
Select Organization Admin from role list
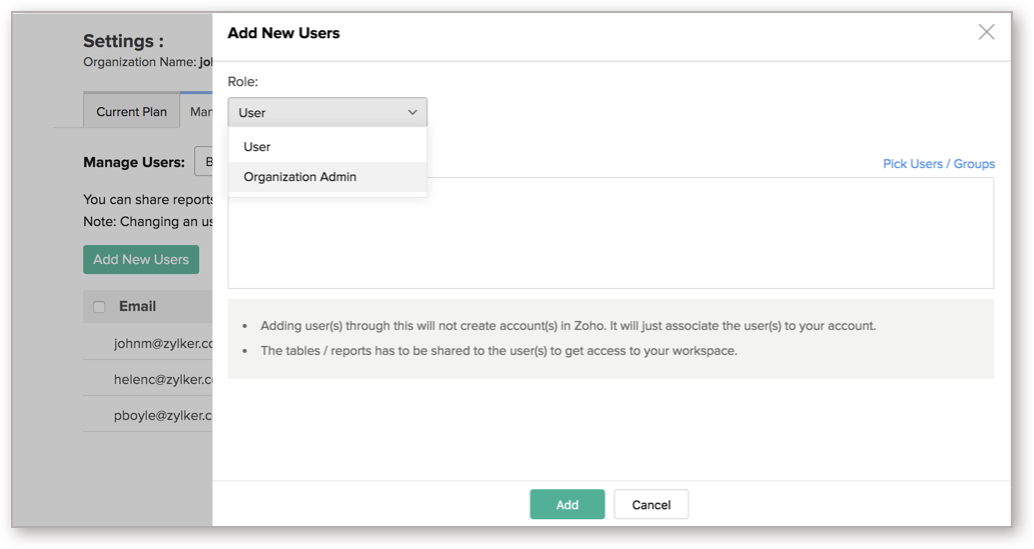point(300,177)
